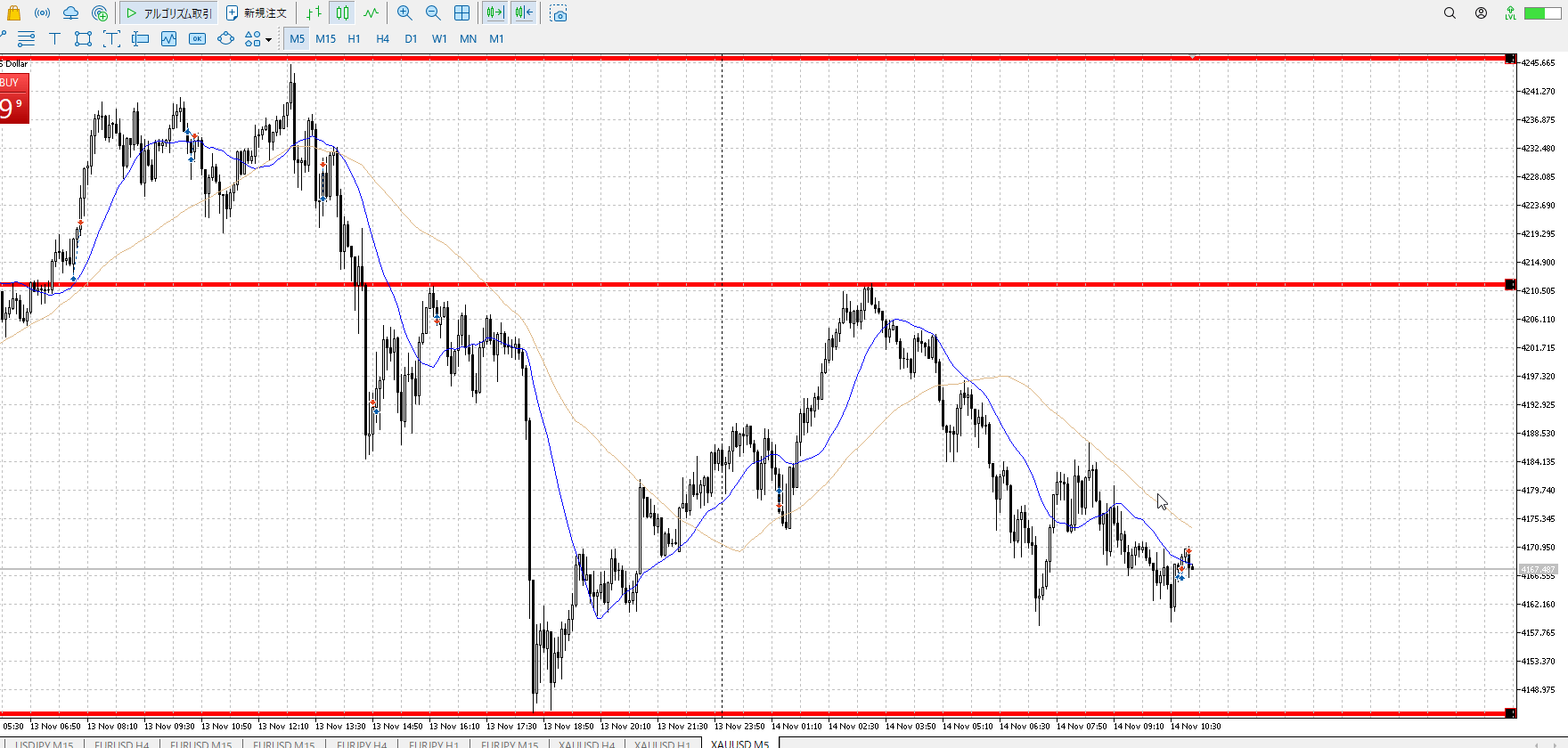1568x748 pixels.
Task: Click the new order button
Action: tap(257, 13)
